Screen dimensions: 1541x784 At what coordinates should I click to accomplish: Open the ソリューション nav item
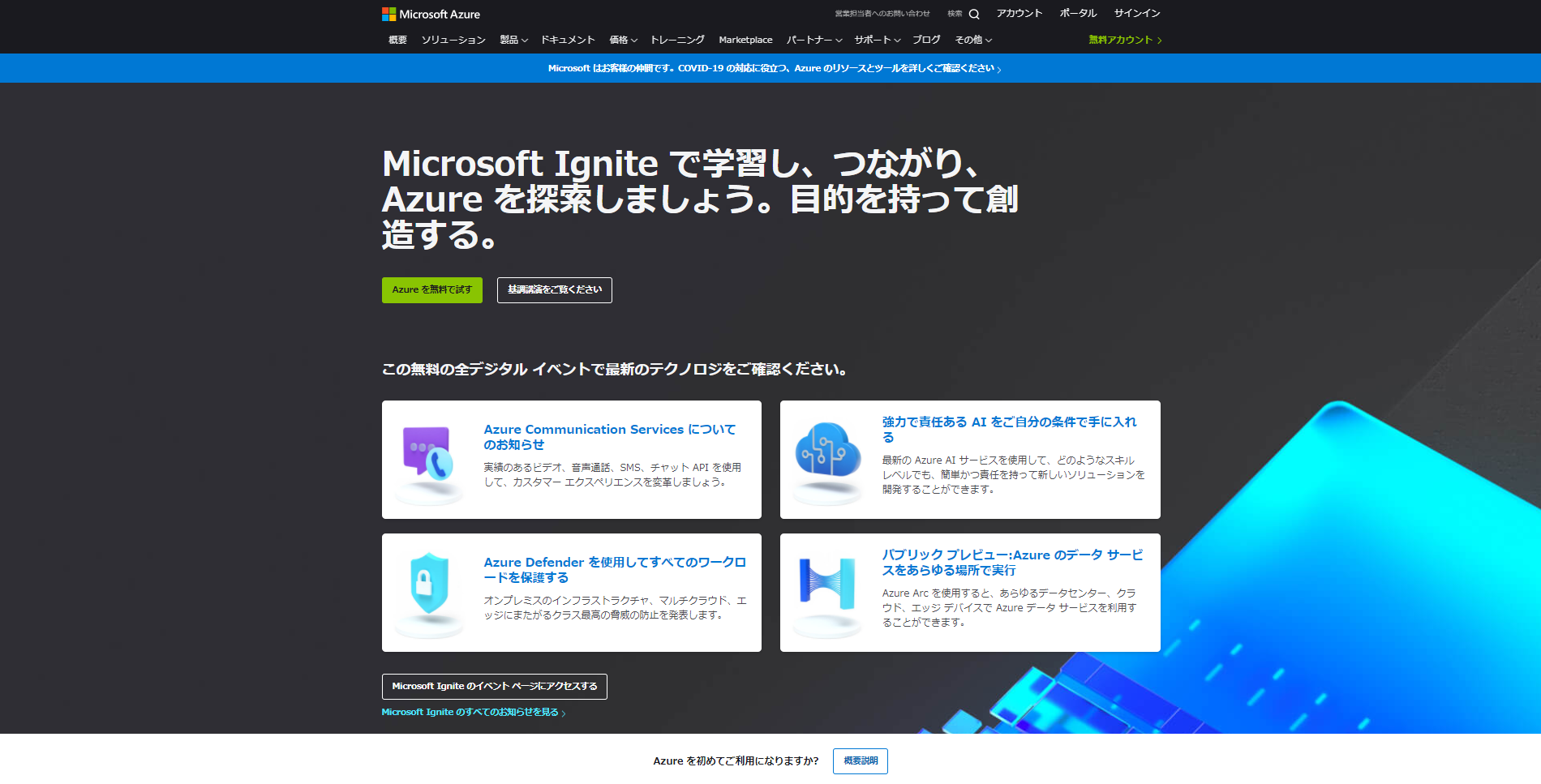pos(453,40)
